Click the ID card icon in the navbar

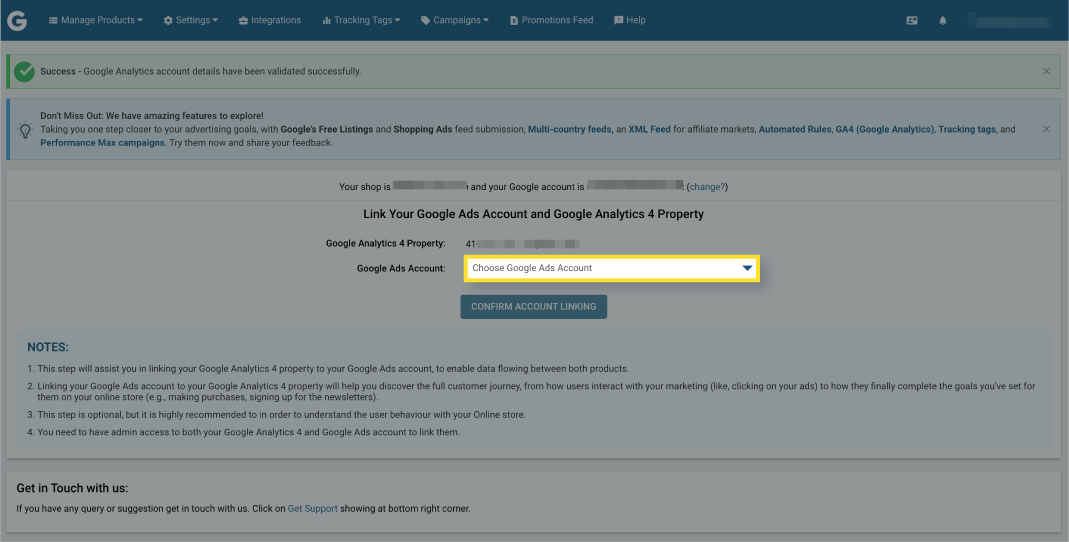pyautogui.click(x=912, y=20)
